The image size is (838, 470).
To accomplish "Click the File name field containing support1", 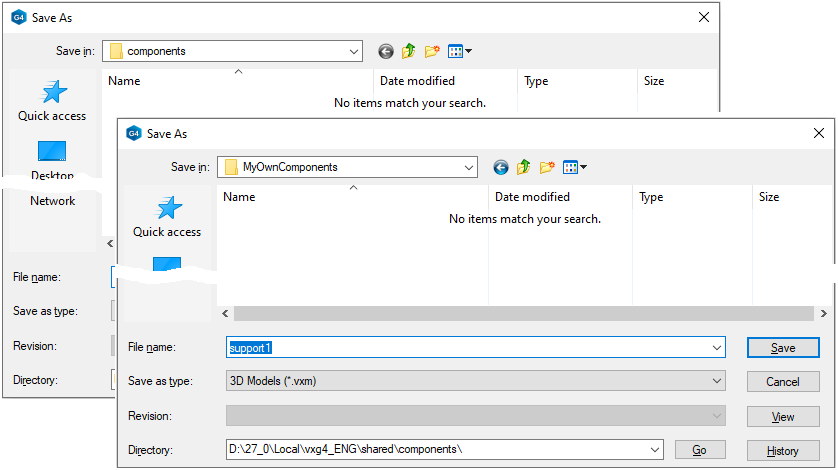I will [470, 347].
